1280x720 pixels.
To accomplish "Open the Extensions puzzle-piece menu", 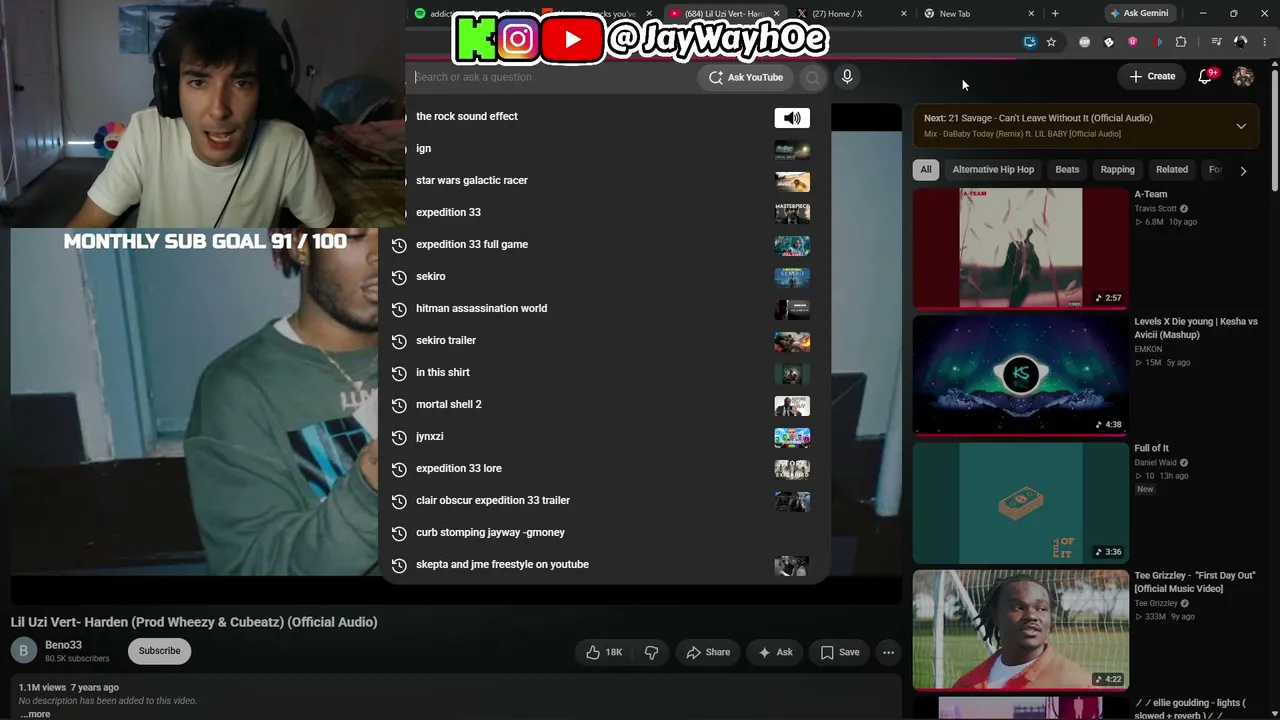I will [x=1181, y=42].
